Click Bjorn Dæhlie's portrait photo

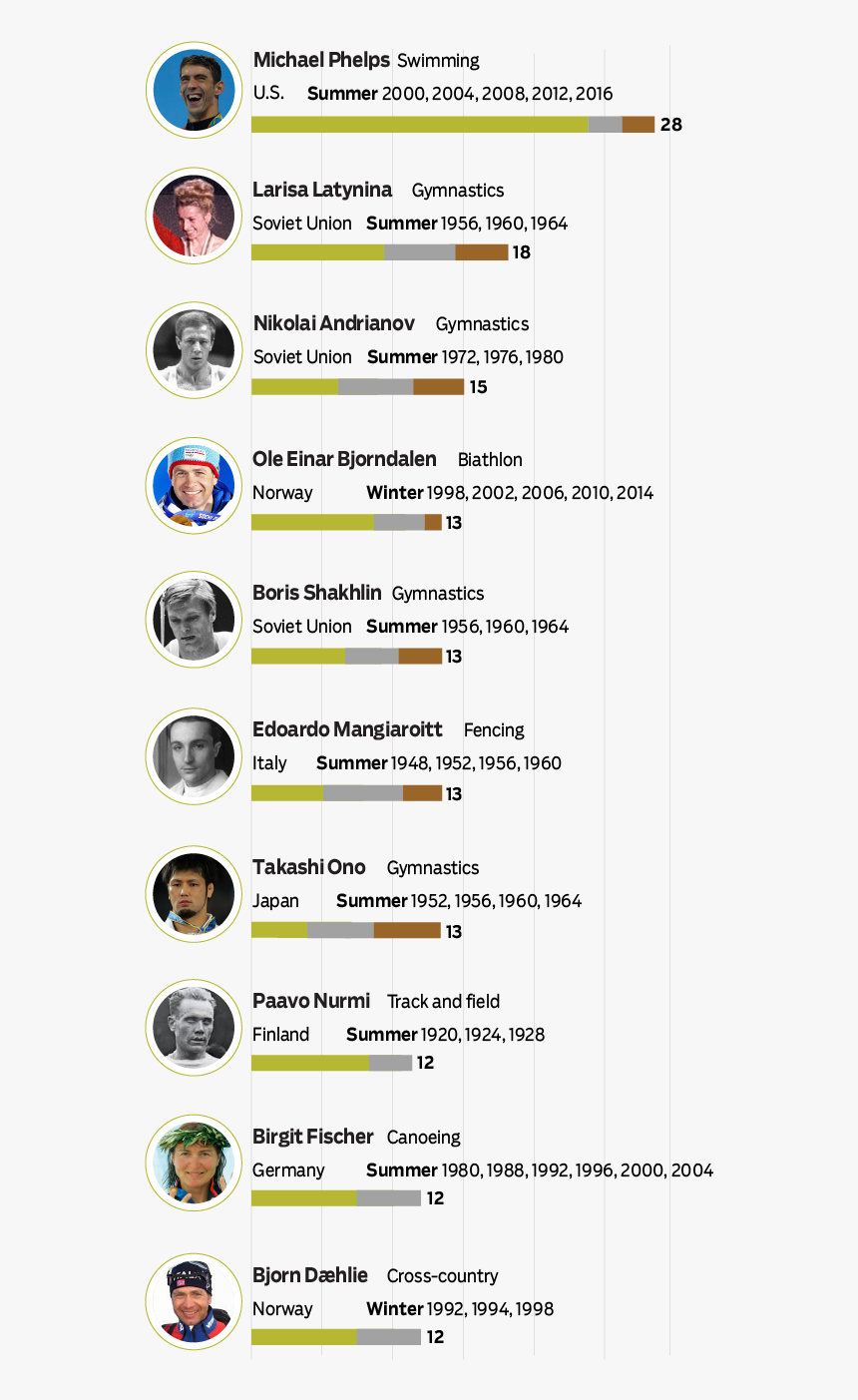(195, 1302)
